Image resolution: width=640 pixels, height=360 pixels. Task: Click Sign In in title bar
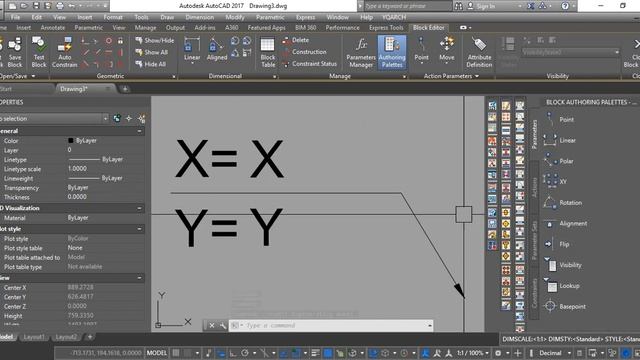point(486,6)
